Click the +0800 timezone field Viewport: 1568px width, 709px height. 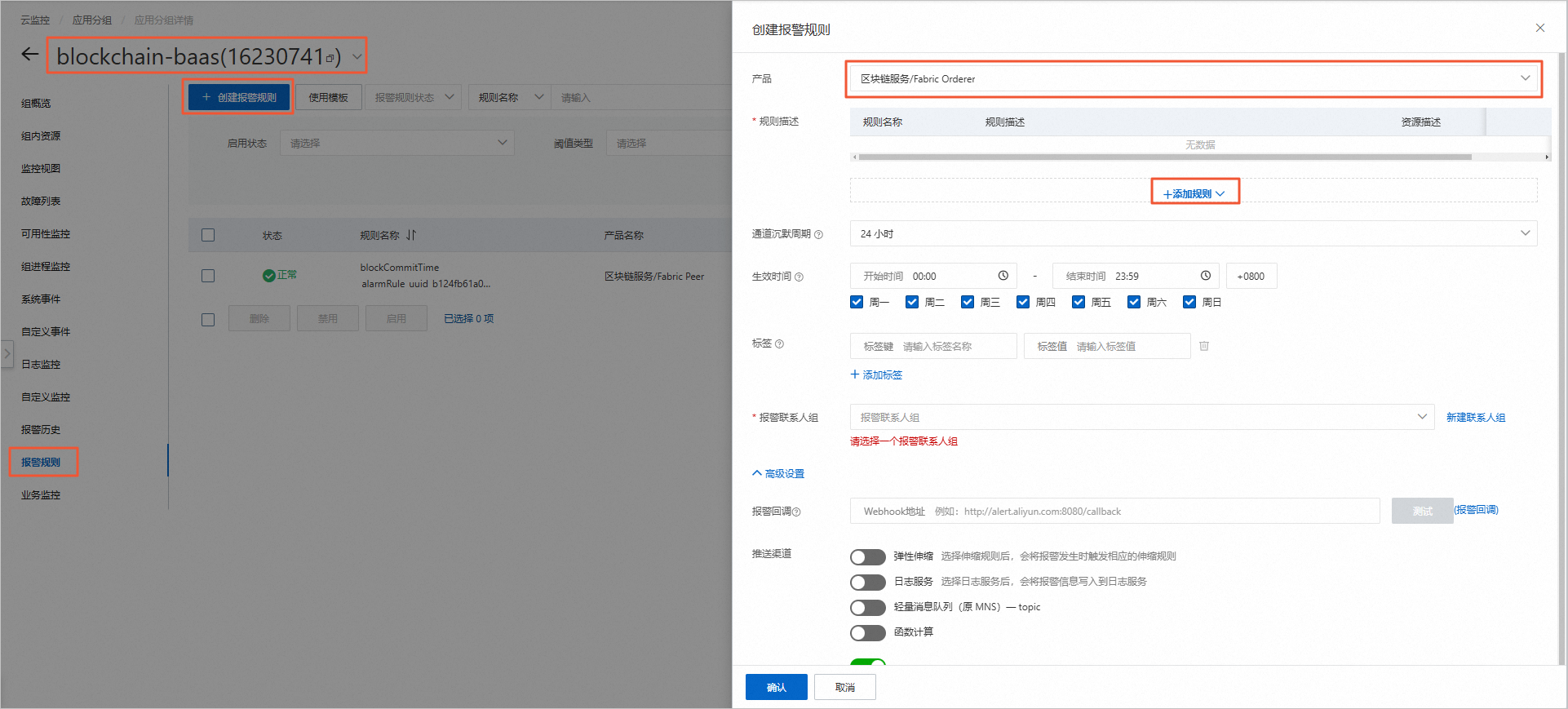click(x=1251, y=276)
